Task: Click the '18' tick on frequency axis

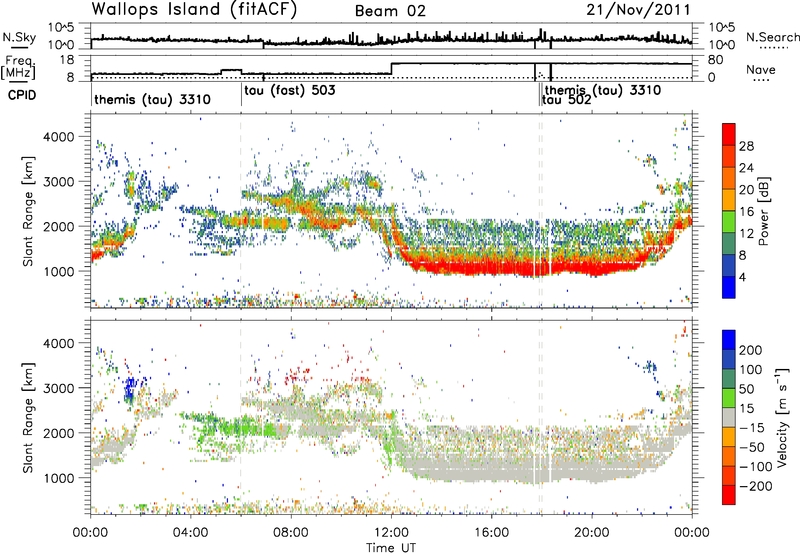Action: (x=68, y=60)
